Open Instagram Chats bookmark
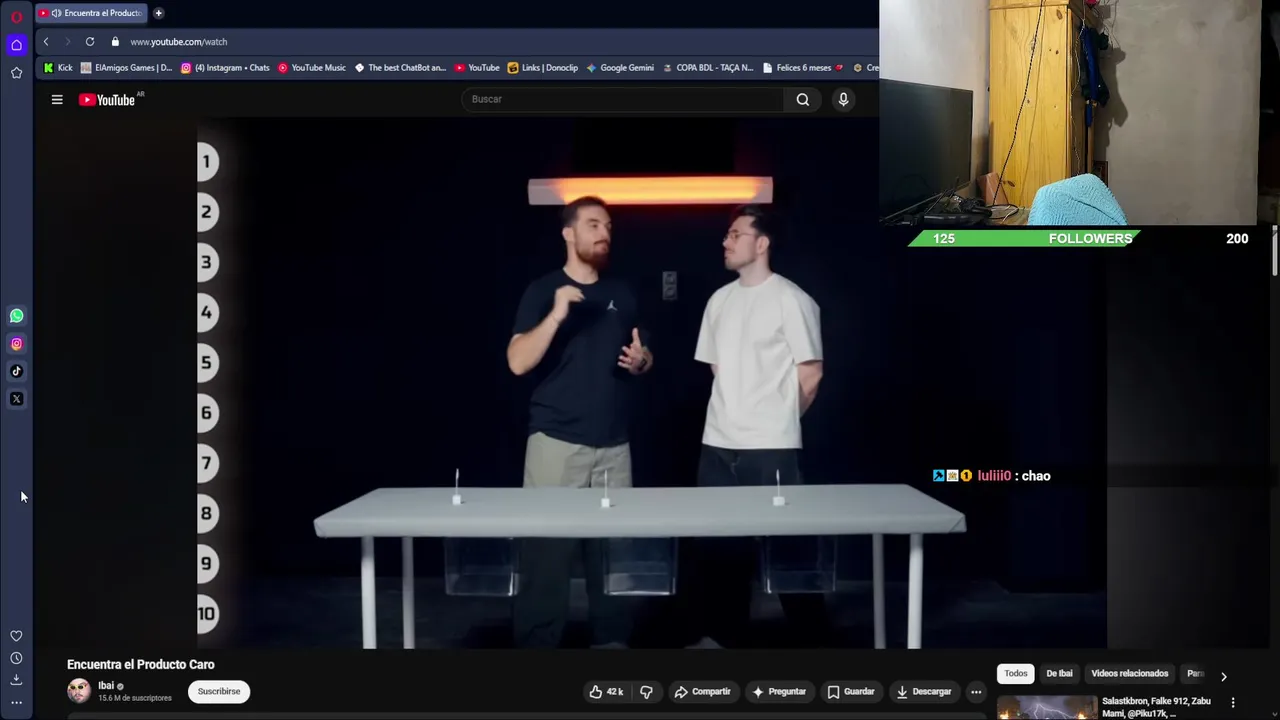Image resolution: width=1280 pixels, height=720 pixels. (225, 68)
